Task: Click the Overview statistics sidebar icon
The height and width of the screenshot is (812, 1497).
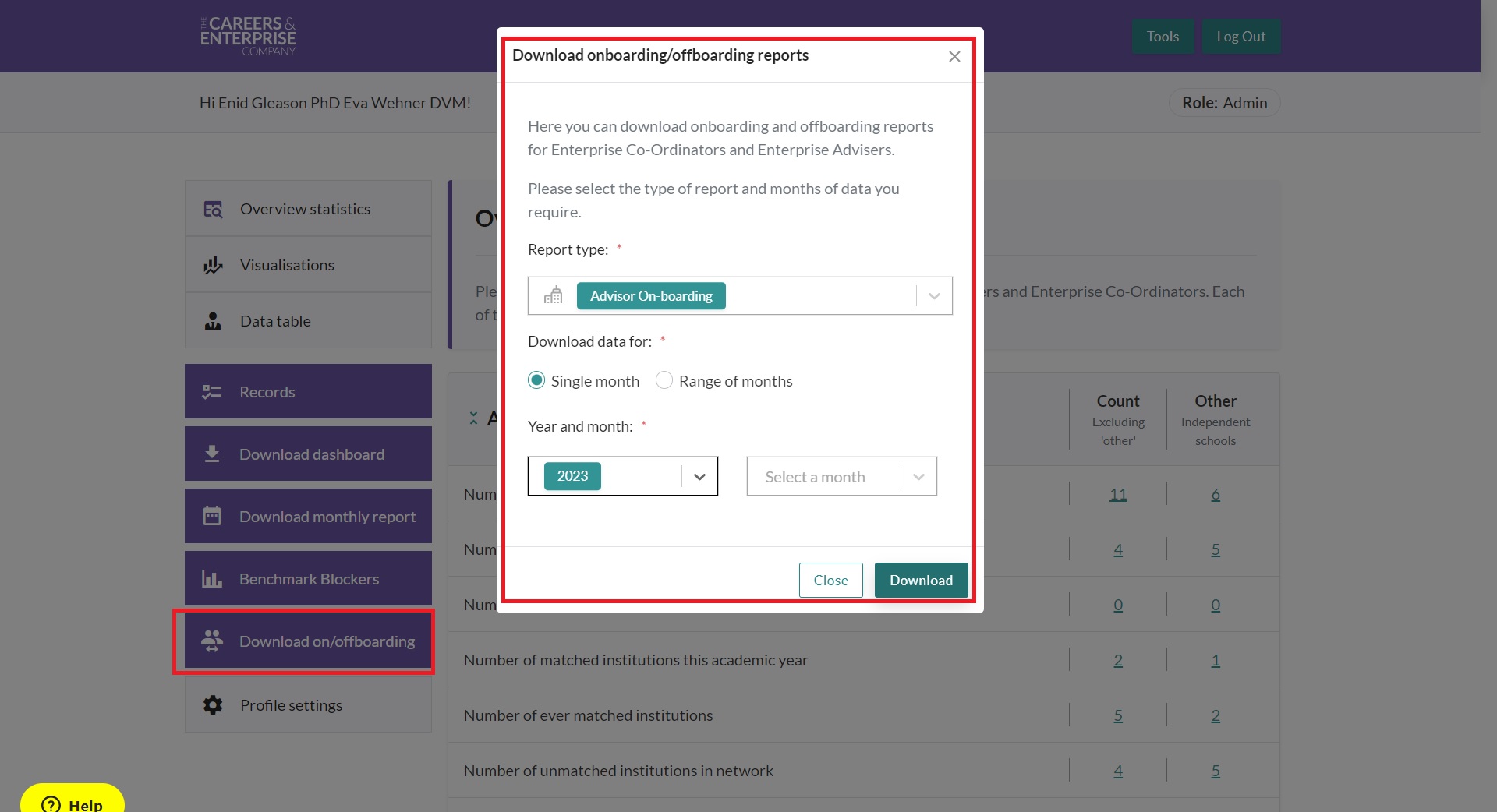Action: coord(213,210)
